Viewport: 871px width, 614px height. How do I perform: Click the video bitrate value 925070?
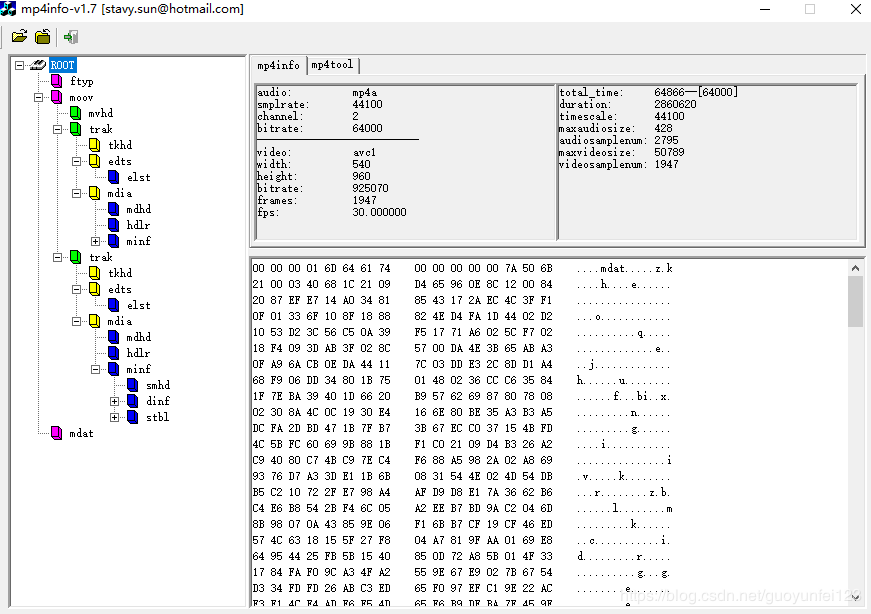[x=370, y=188]
